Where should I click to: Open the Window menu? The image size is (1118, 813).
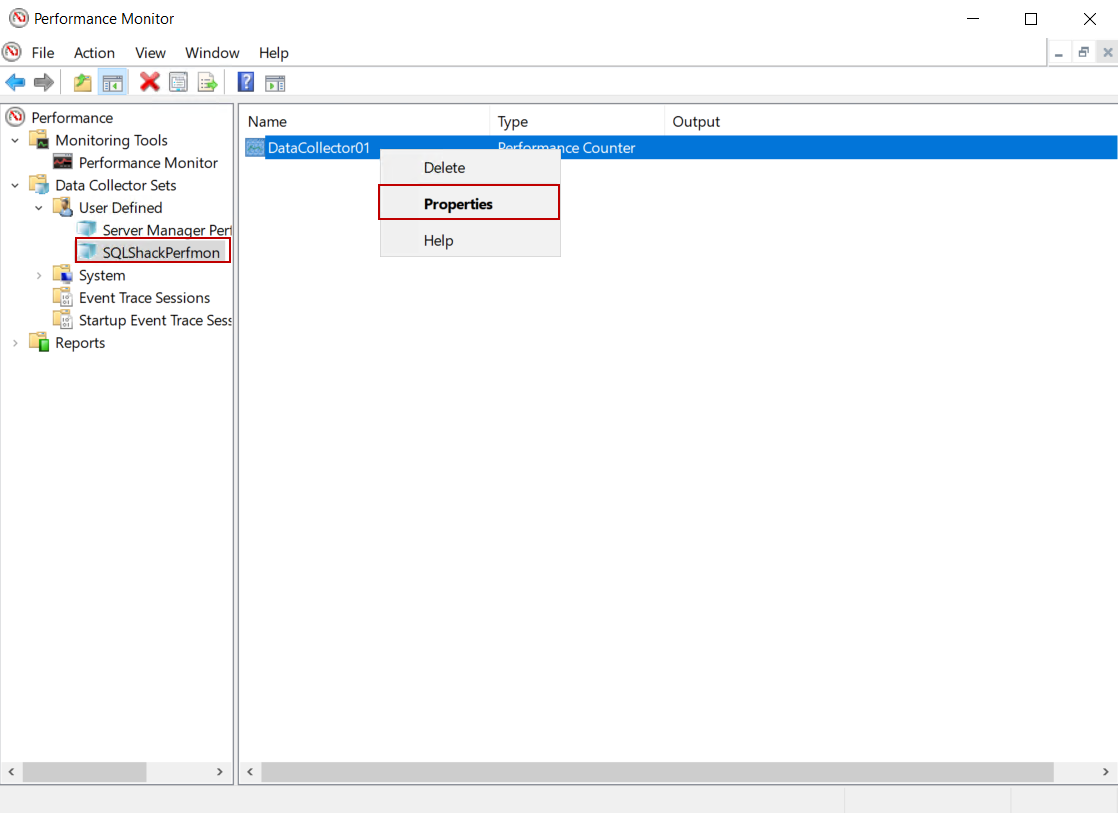[x=212, y=53]
